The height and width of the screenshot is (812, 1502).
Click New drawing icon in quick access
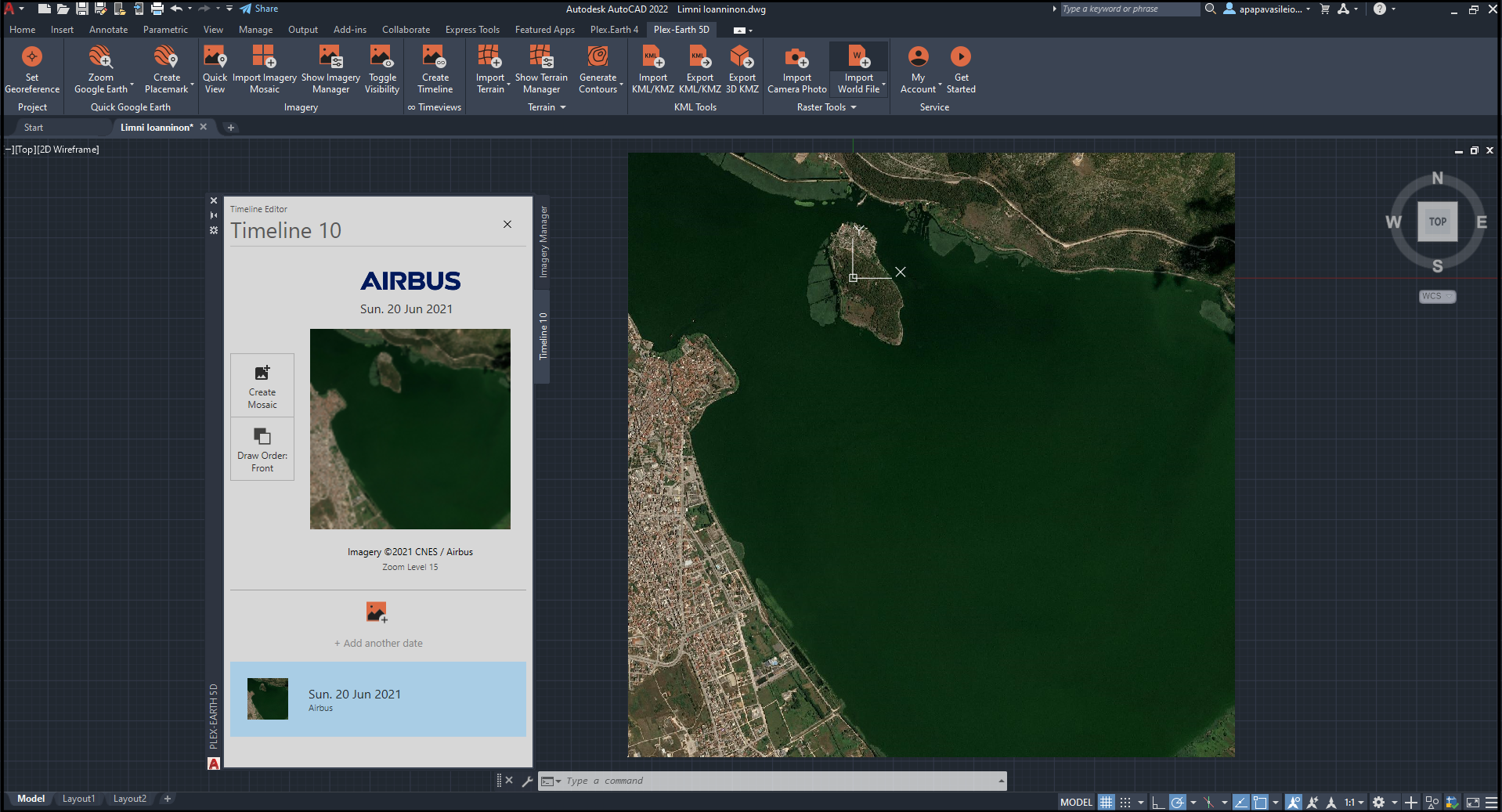tap(45, 9)
